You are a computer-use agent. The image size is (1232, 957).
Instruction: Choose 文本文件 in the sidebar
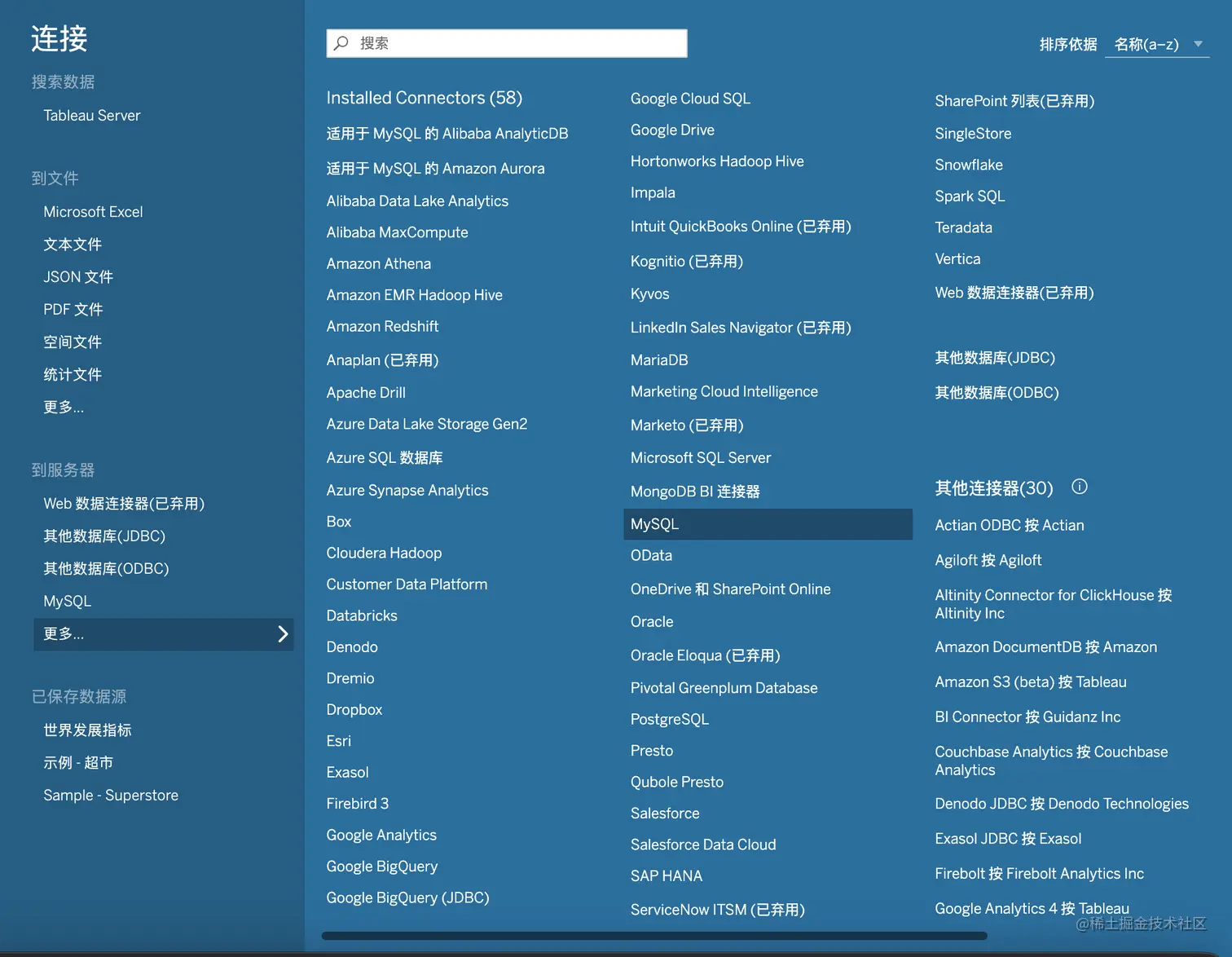pyautogui.click(x=73, y=245)
